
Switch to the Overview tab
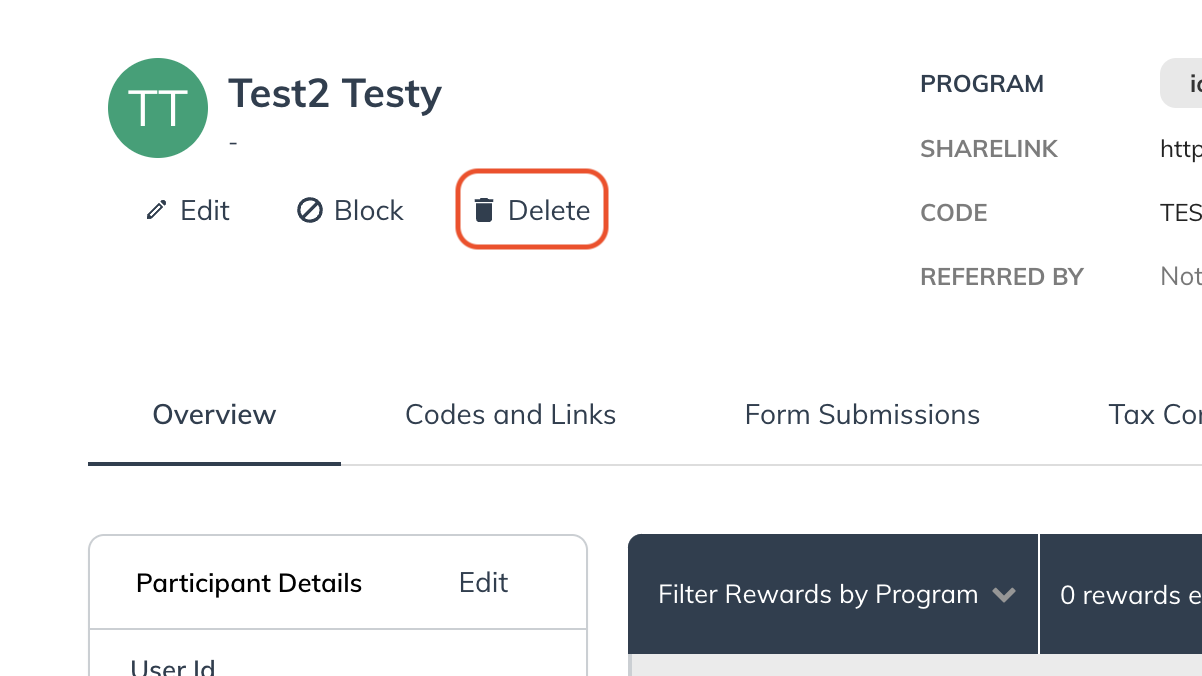(x=214, y=414)
